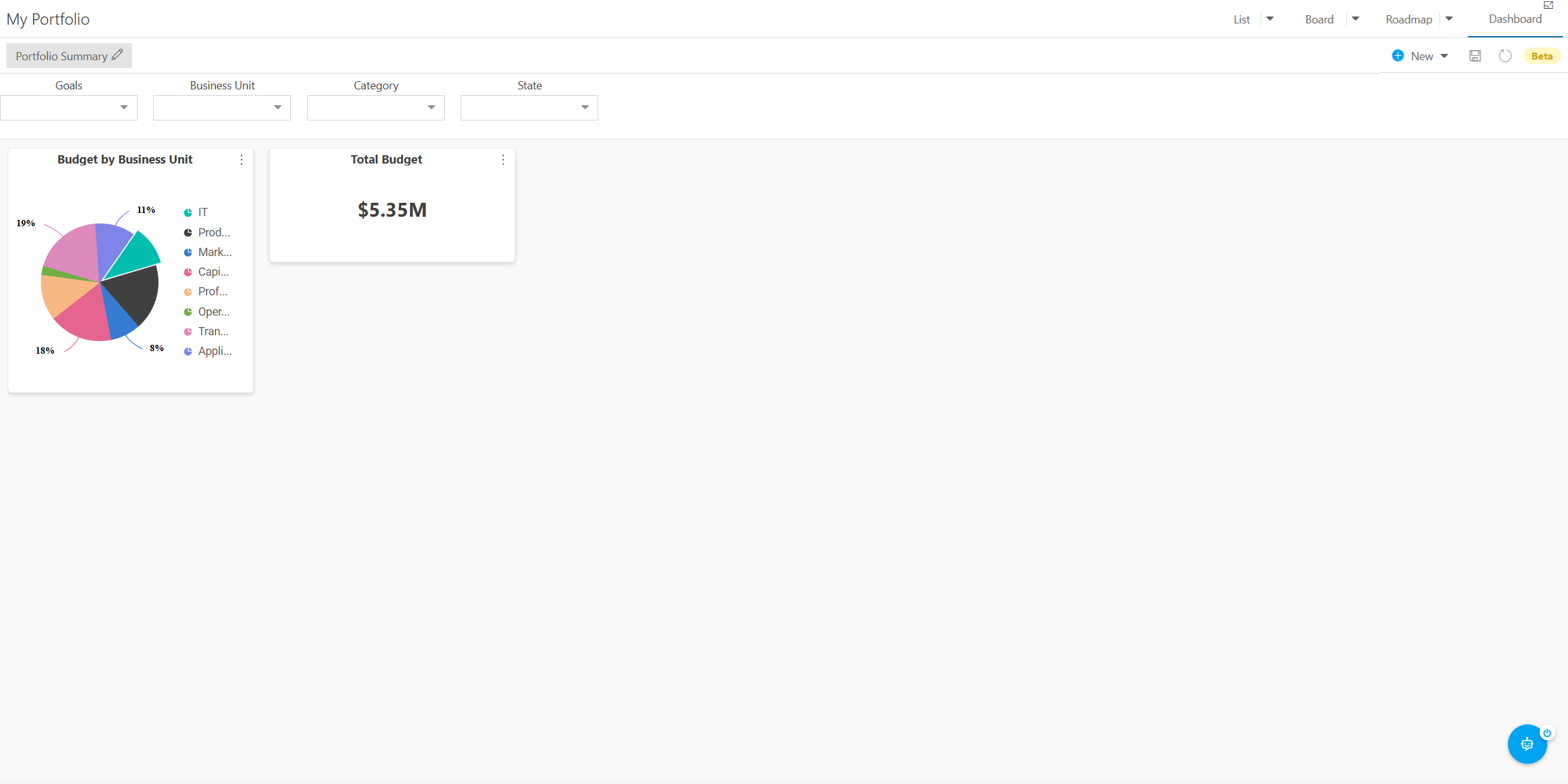Expand the New button dropdown arrow
The width and height of the screenshot is (1568, 784).
(1444, 56)
